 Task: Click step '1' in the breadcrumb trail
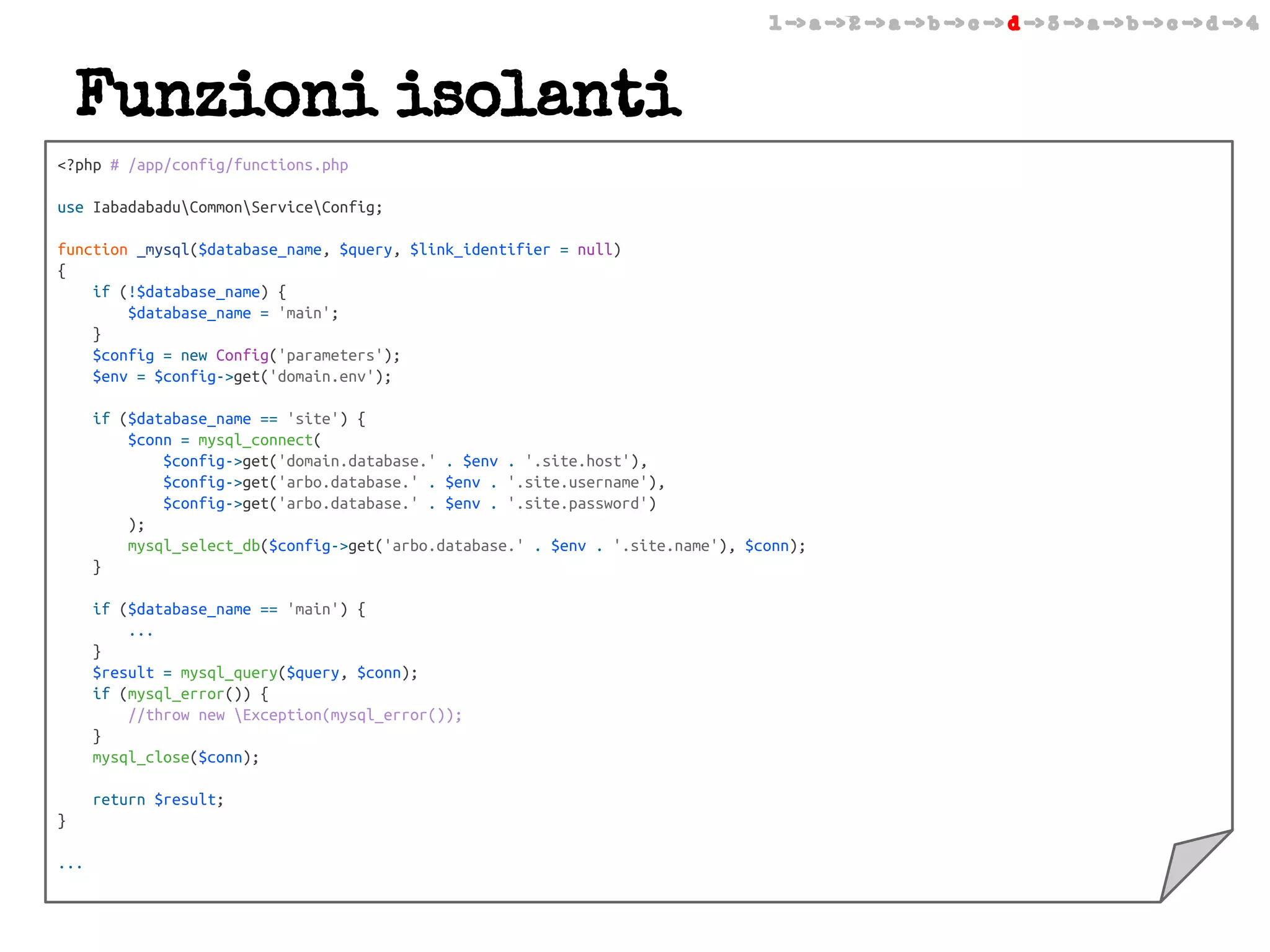[x=775, y=24]
